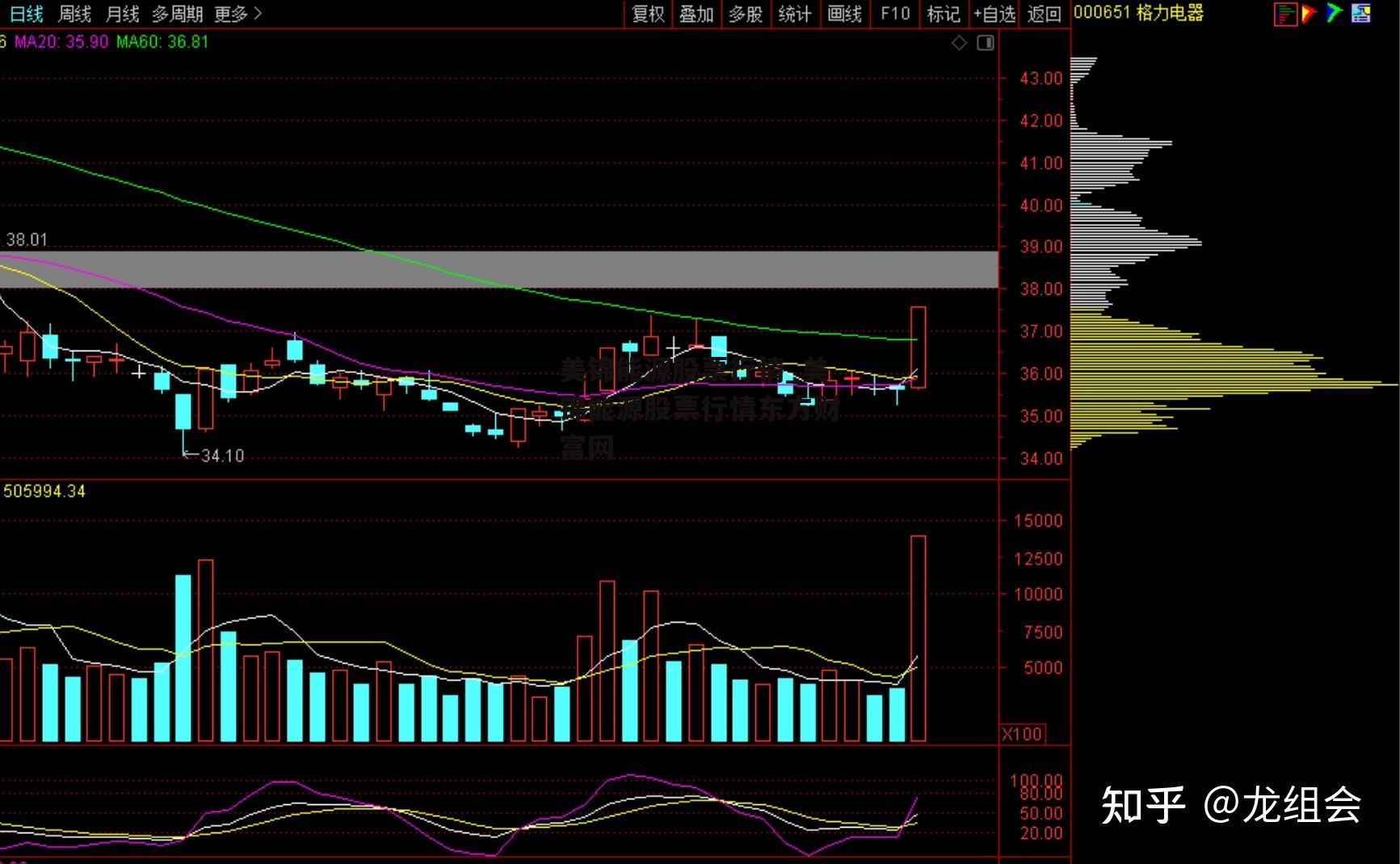1400x864 pixels.
Task: Add stock via +自选 button
Action: [994, 14]
